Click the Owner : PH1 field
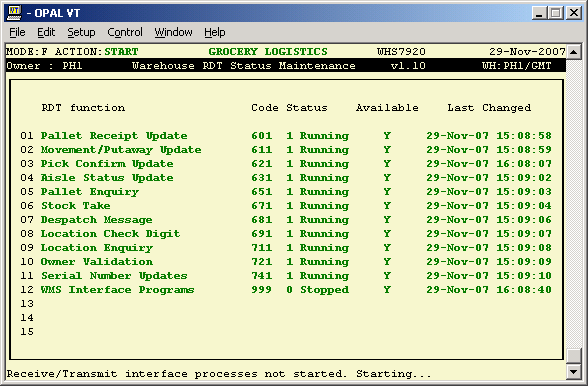 point(44,66)
